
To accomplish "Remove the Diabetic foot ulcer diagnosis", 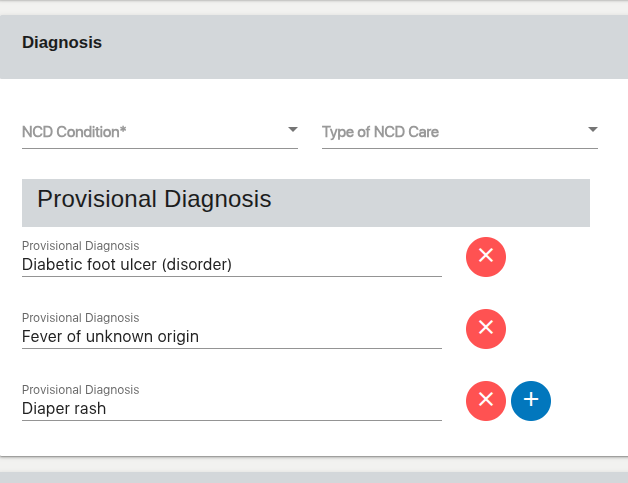I will (x=485, y=256).
